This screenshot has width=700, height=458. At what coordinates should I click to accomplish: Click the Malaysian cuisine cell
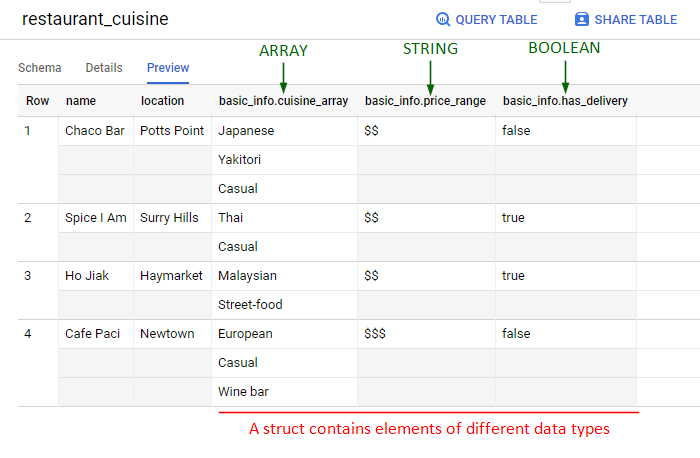coord(284,276)
